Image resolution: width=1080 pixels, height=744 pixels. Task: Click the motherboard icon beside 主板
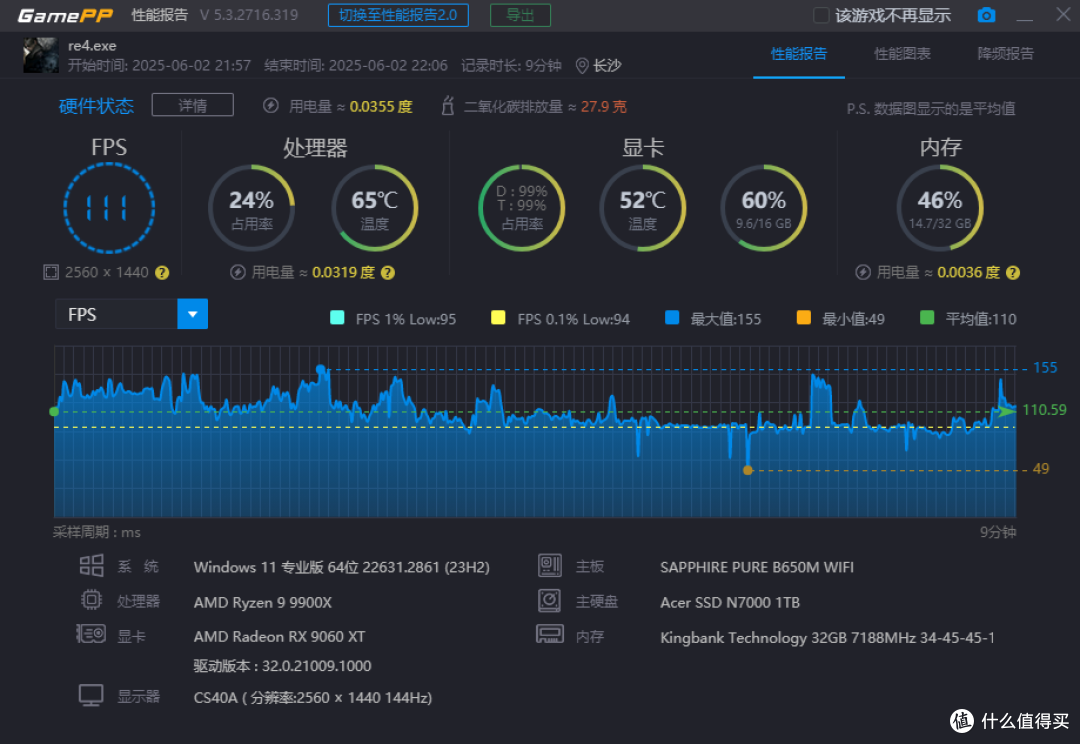[550, 566]
